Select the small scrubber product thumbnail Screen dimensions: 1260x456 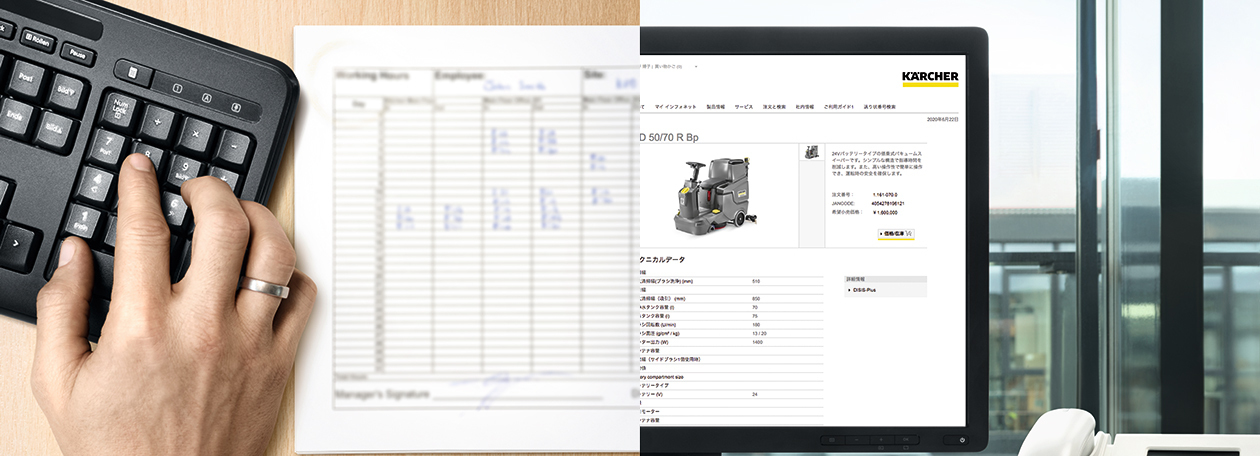(x=811, y=152)
